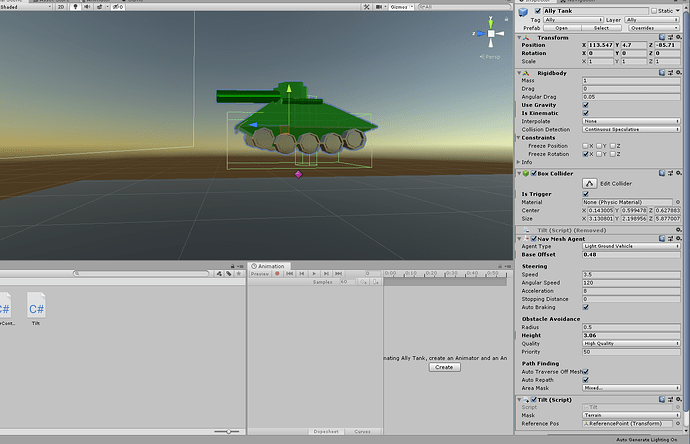Image resolution: width=690 pixels, height=444 pixels.
Task: Open the Layer dropdown set to Ally
Action: tap(653, 20)
